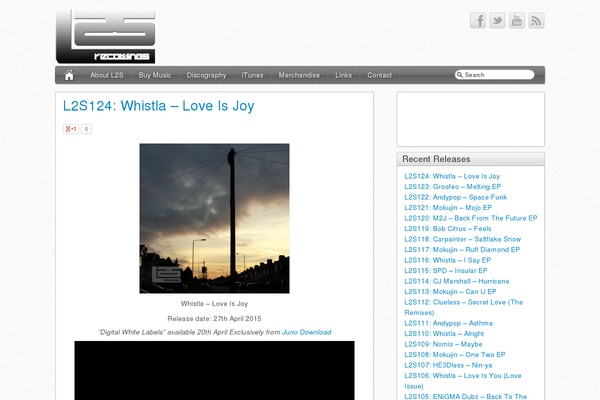Open L2S106: Whistla – Love Is You (Love Issue)
Viewport: 600px width, 400px height.
[x=463, y=381]
